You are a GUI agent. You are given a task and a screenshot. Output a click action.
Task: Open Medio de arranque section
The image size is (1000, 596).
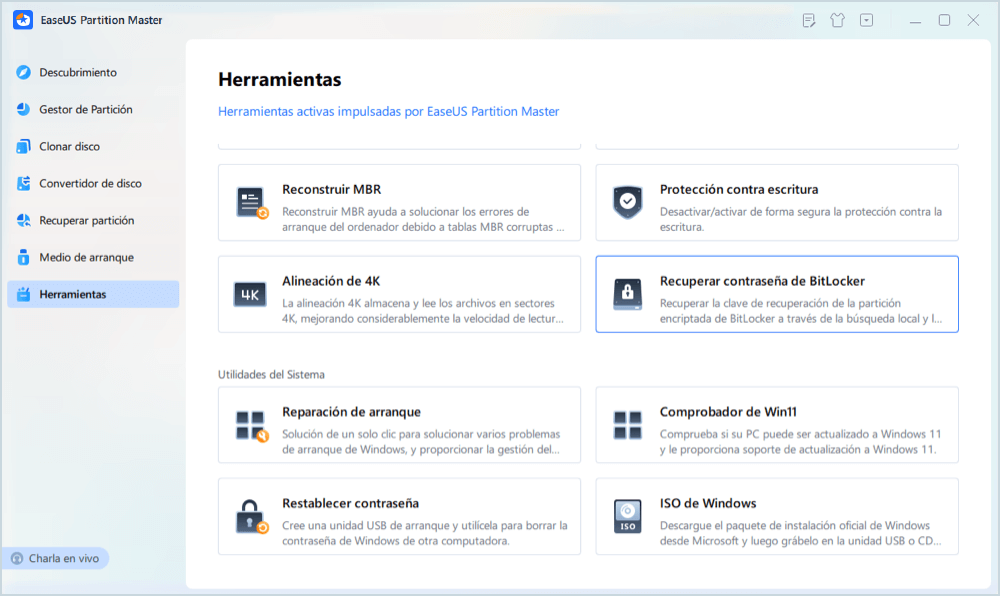(x=93, y=257)
